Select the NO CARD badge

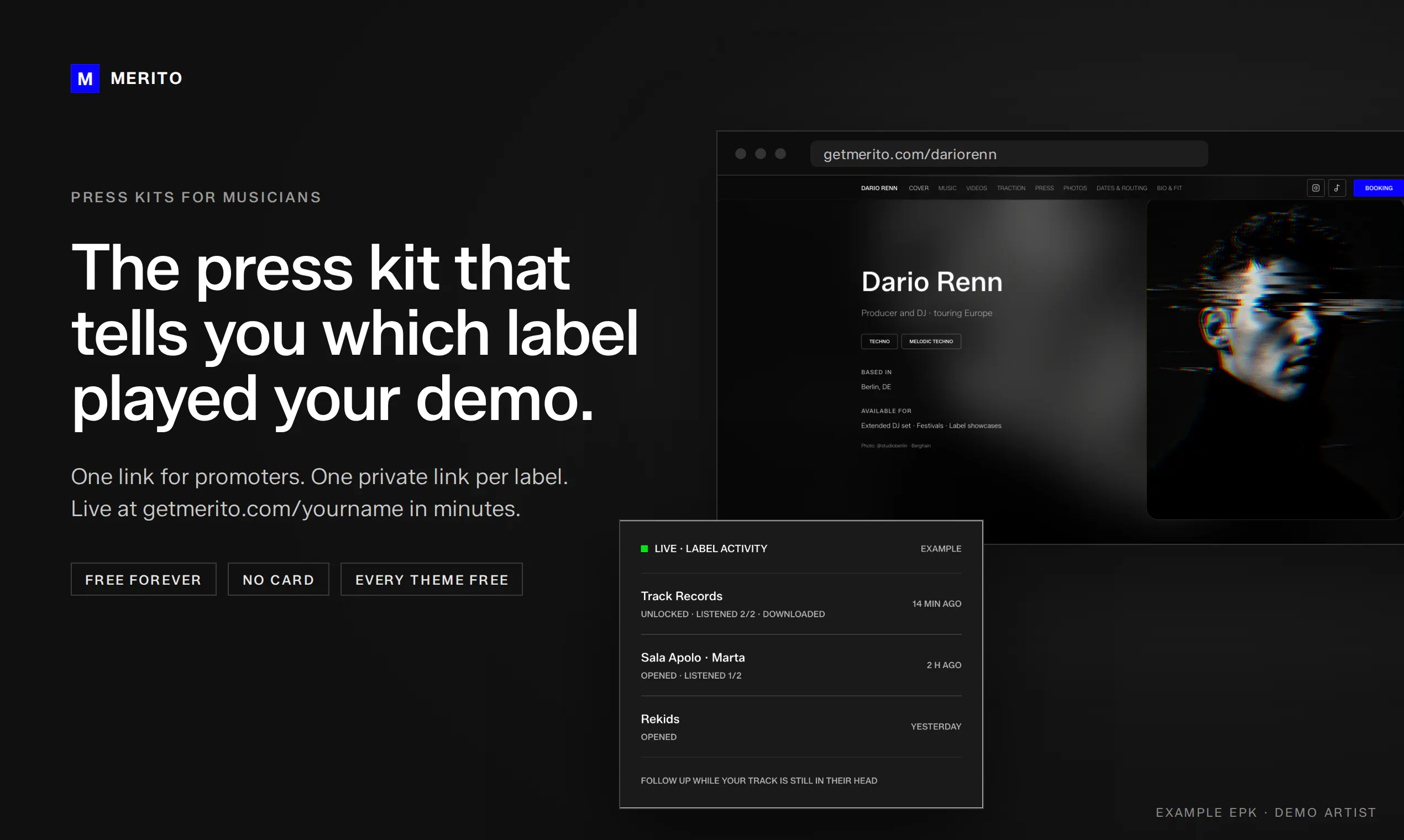point(279,579)
